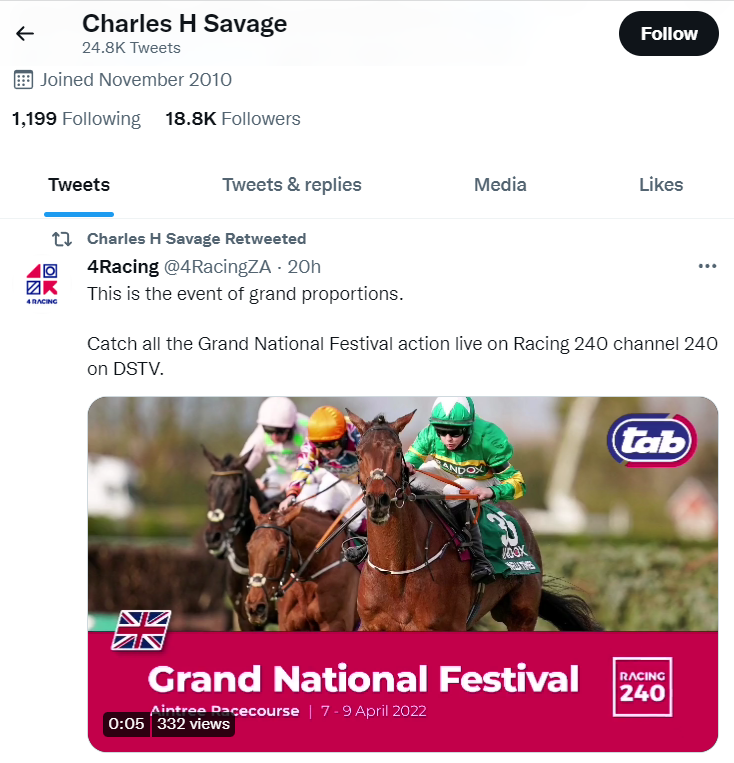Follow Charles H Savage
The width and height of the screenshot is (734, 763).
coord(669,33)
